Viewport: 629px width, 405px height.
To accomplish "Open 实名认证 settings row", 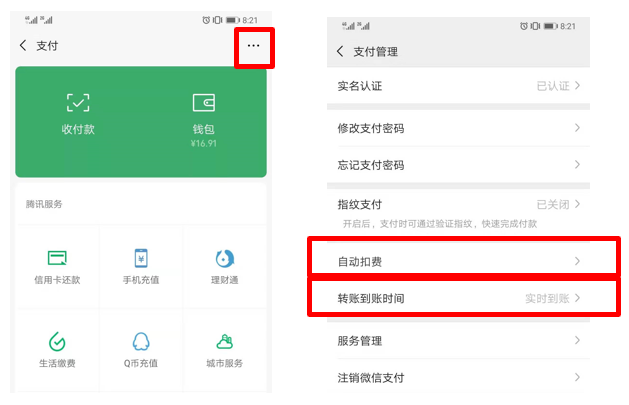I will (459, 85).
